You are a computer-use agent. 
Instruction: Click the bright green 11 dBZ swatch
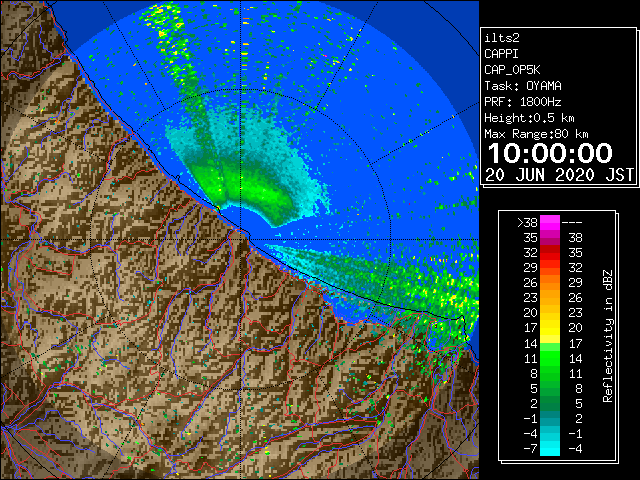click(550, 358)
